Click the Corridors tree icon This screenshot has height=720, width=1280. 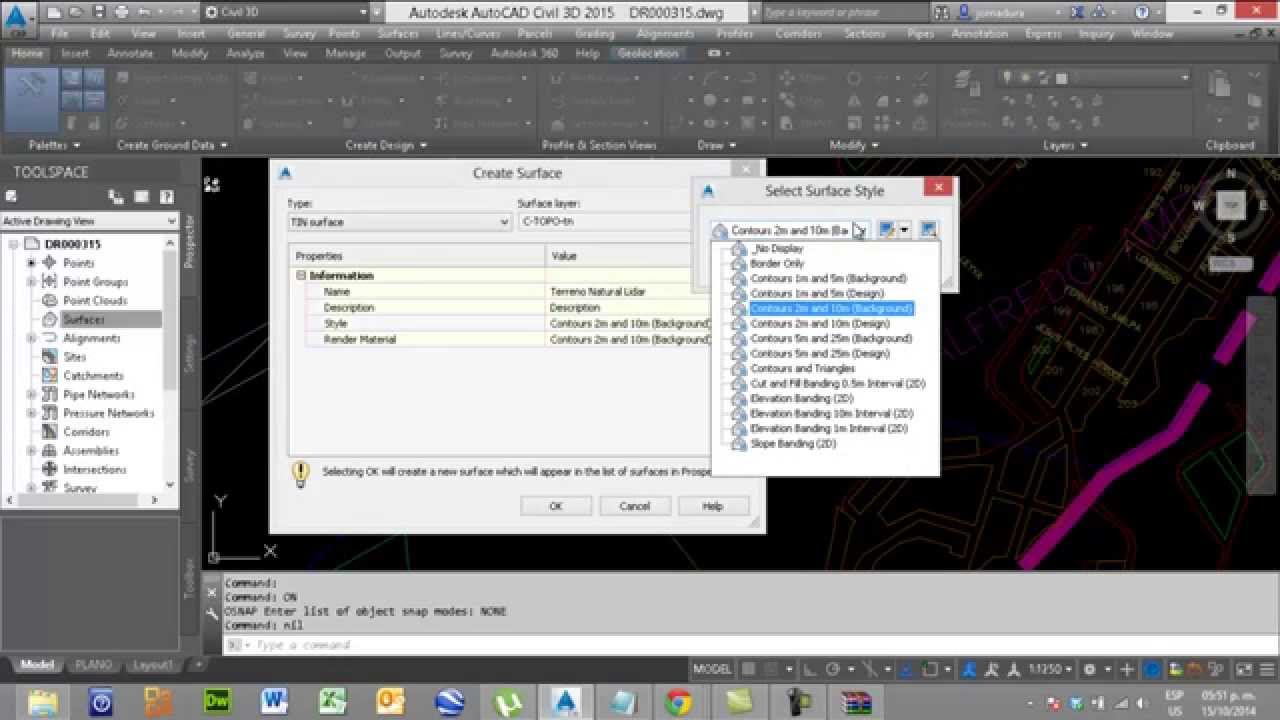[x=48, y=432]
